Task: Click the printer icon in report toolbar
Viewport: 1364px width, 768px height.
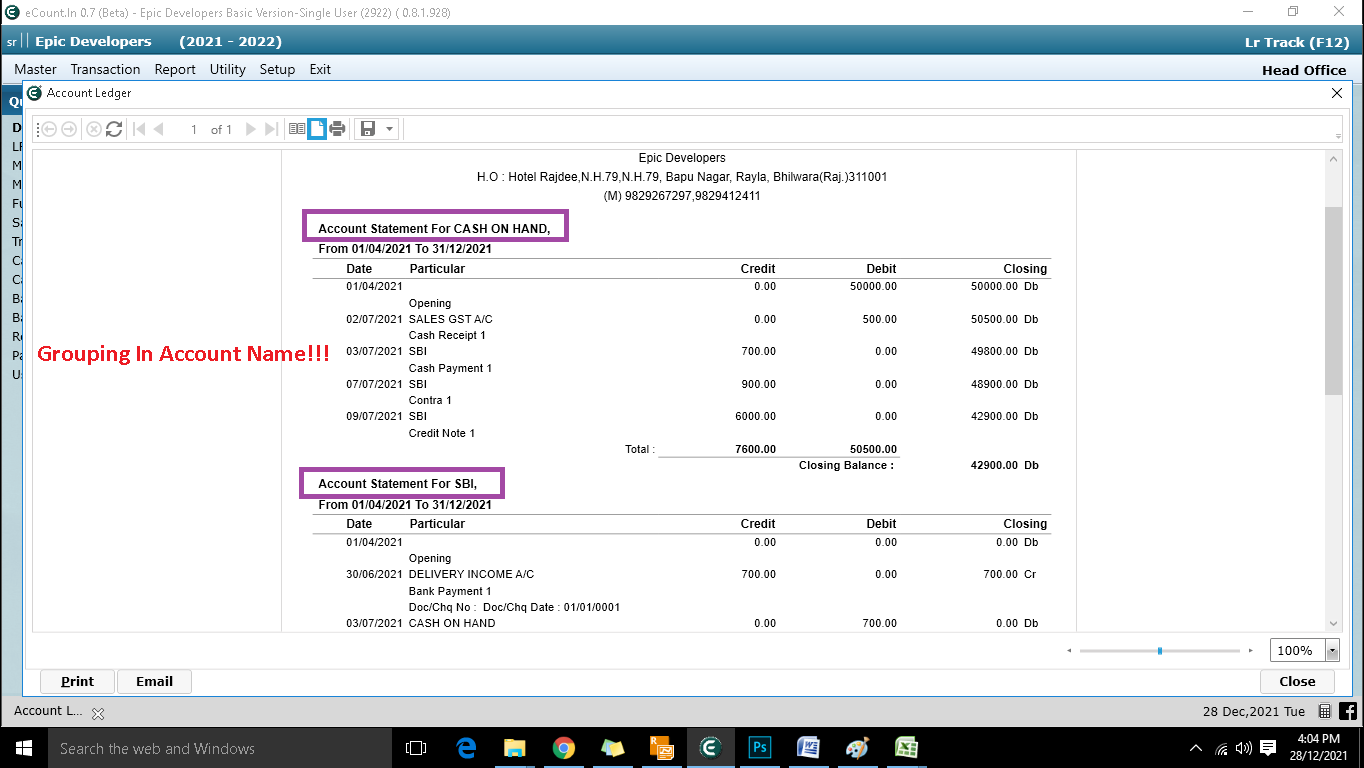Action: [337, 129]
